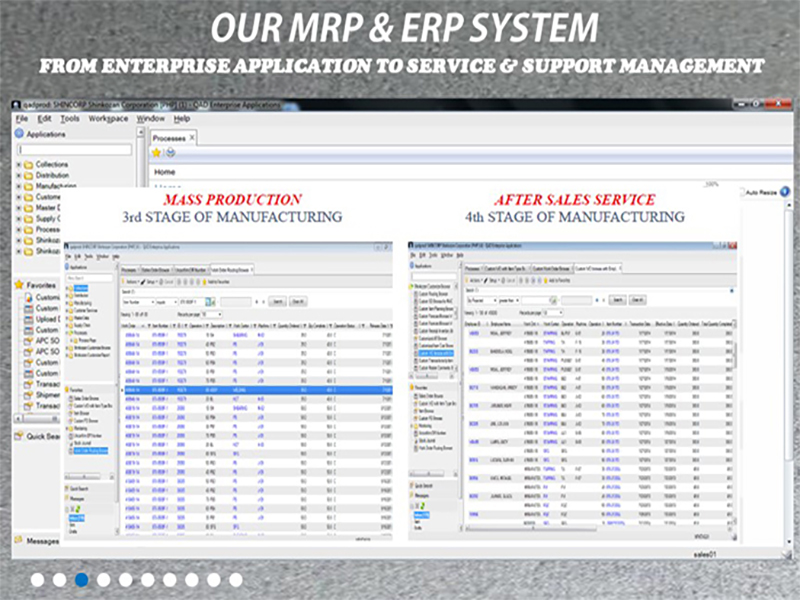Viewport: 800px width, 600px height.
Task: Expand the Distribution tree node
Action: coord(18,175)
